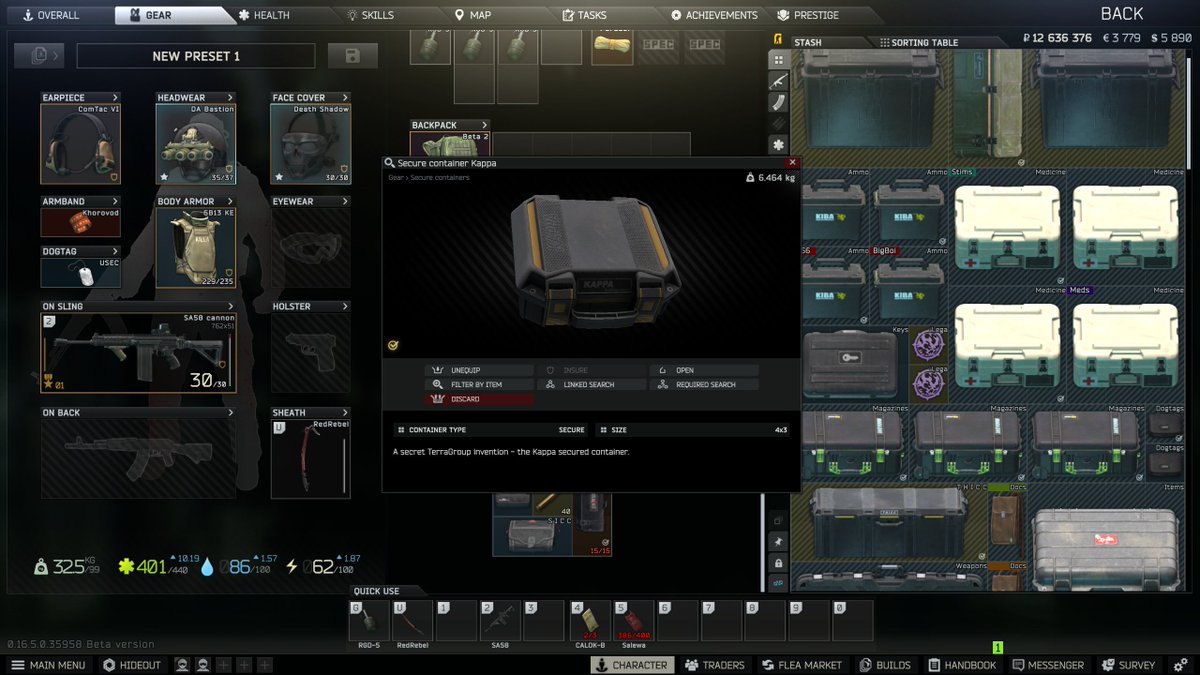Open the Main Menu button
Image resolution: width=1200 pixels, height=675 pixels.
[x=48, y=665]
